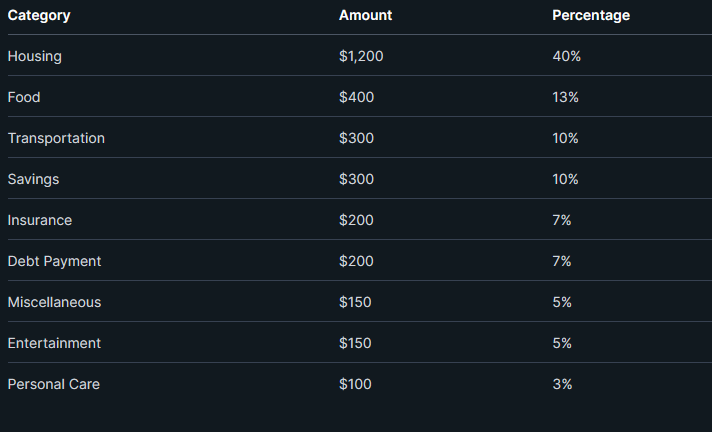Viewport: 712px width, 432px height.
Task: Click the 7% value in Insurance row
Action: point(562,220)
